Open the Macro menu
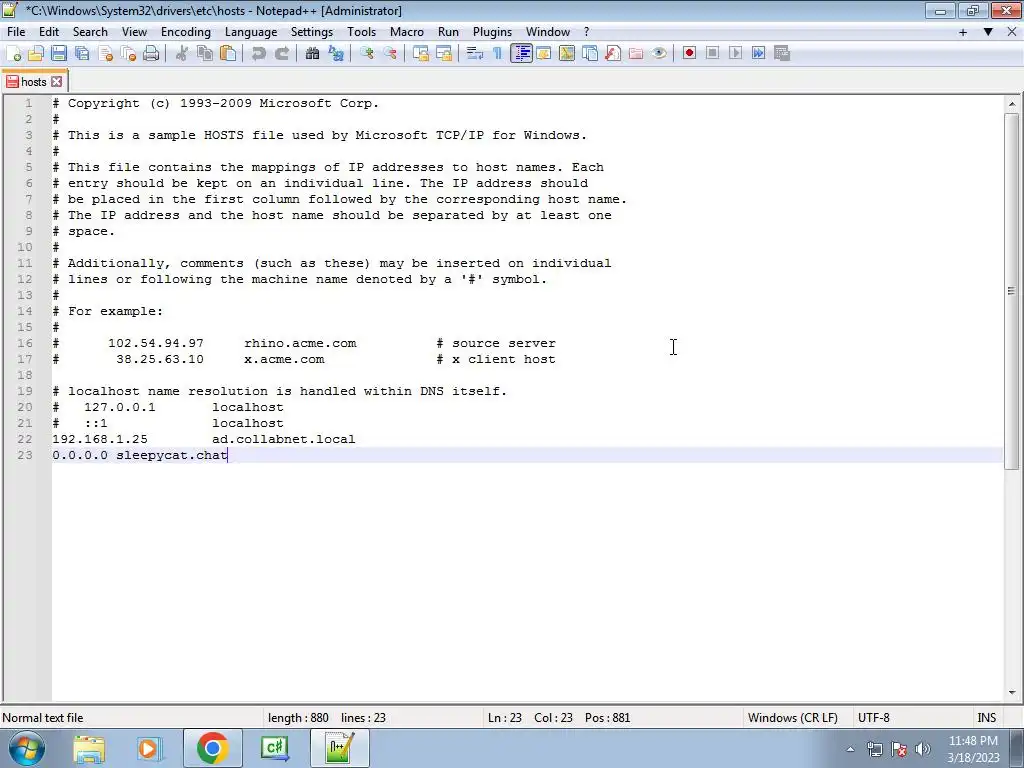 pos(407,32)
